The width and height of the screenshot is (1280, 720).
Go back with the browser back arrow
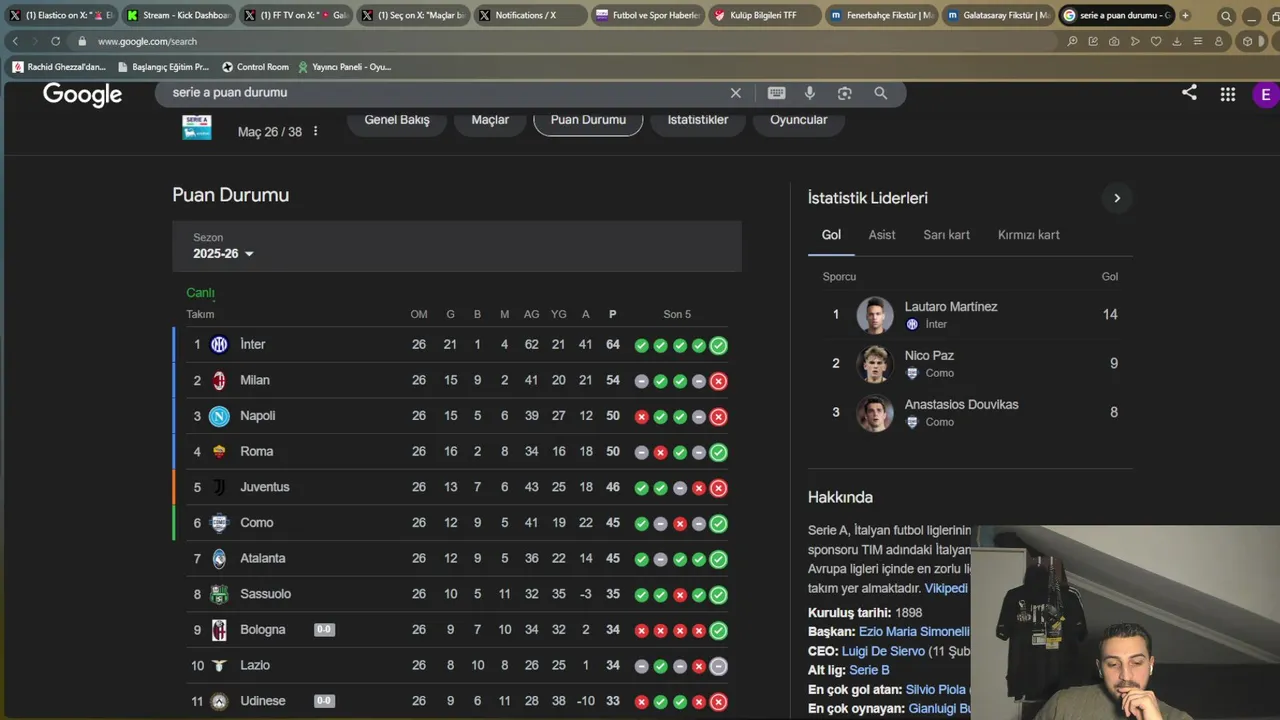[x=14, y=41]
